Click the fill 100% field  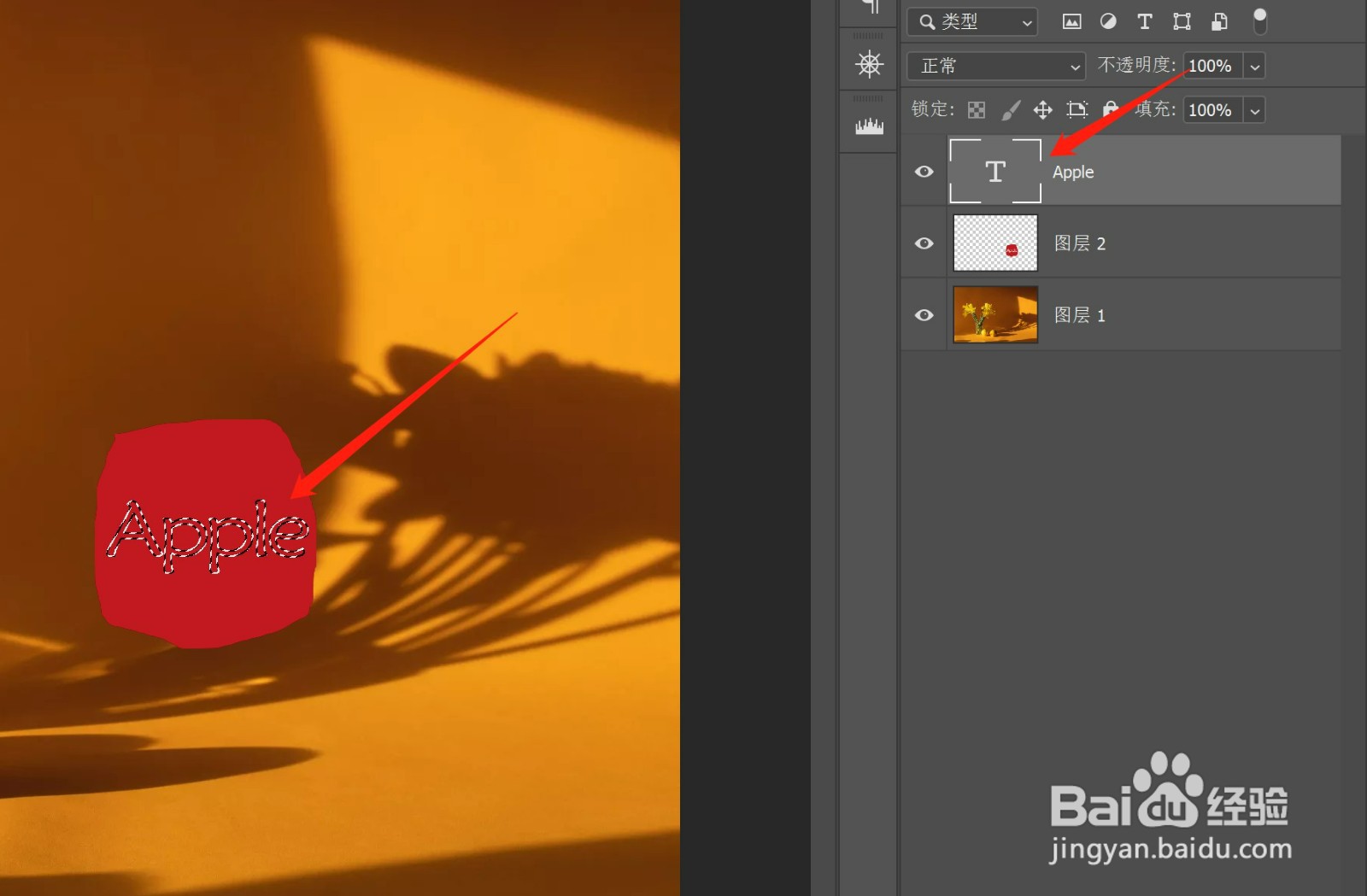1212,110
